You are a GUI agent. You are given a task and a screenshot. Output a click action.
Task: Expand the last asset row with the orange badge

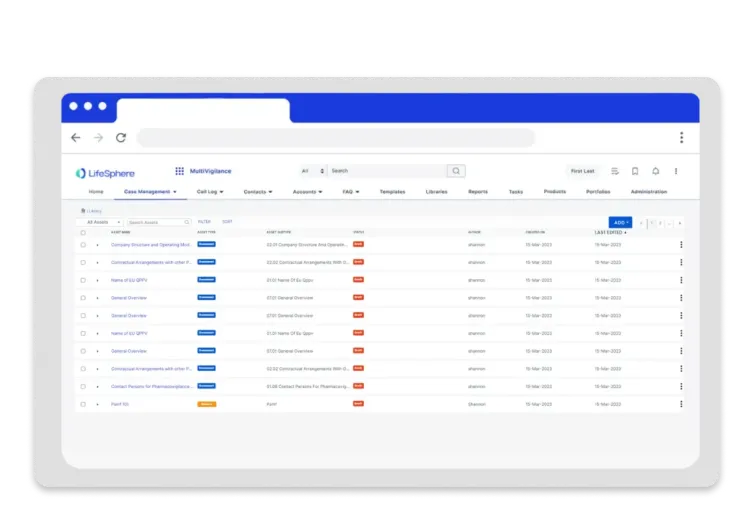[98, 404]
